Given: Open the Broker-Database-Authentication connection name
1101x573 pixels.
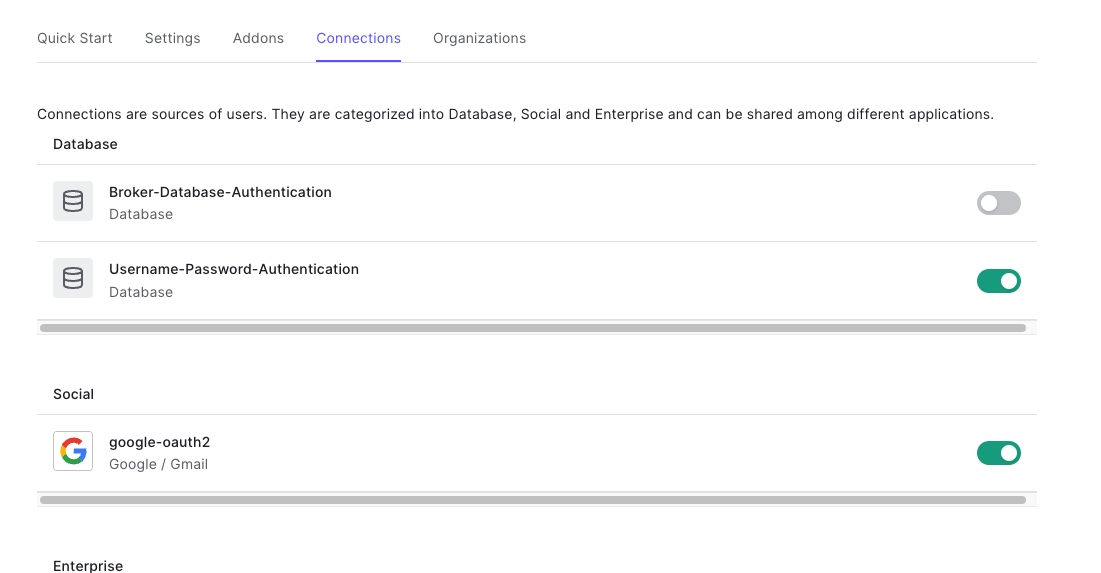Looking at the screenshot, I should point(220,192).
